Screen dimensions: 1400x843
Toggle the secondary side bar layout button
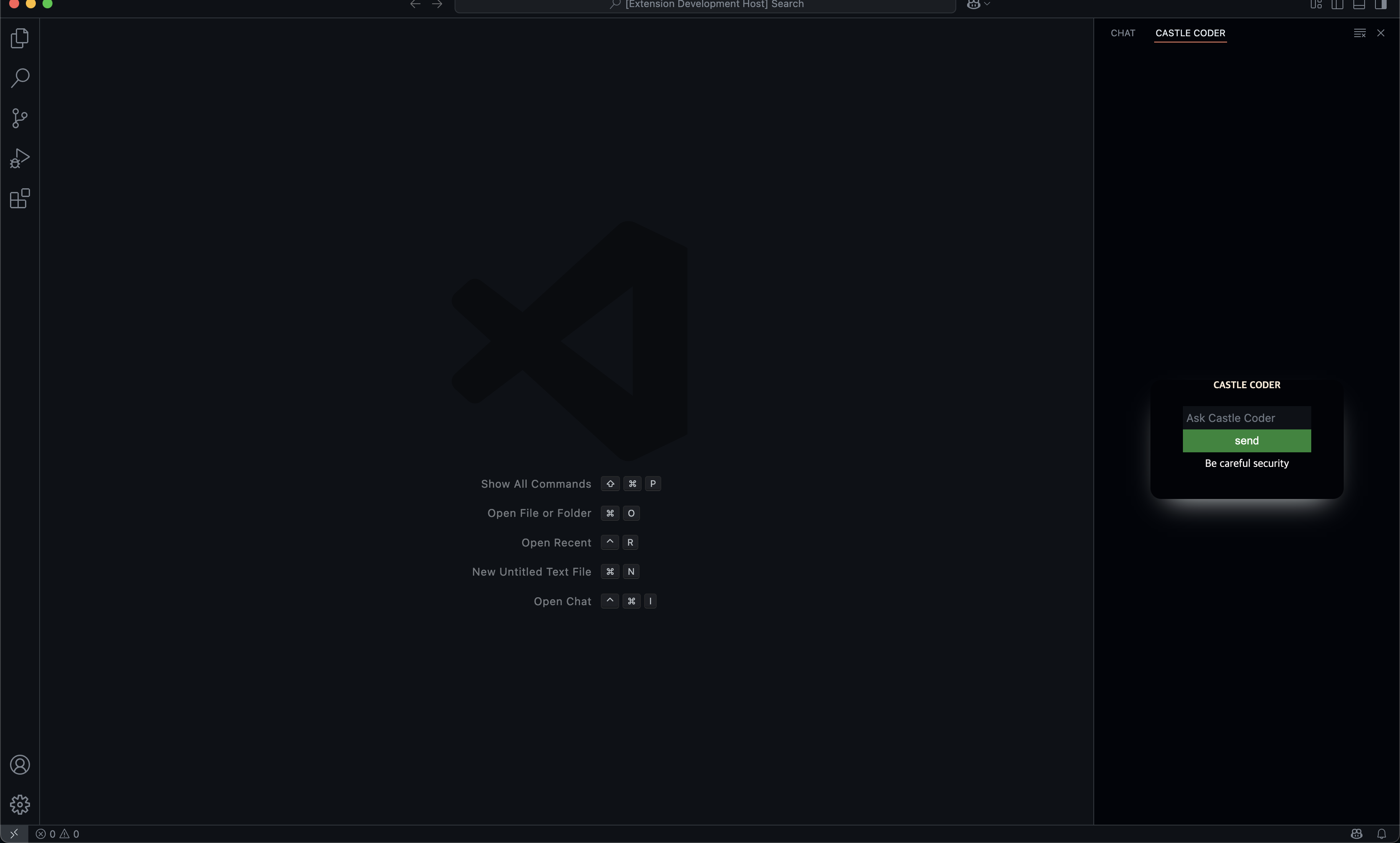(x=1381, y=5)
